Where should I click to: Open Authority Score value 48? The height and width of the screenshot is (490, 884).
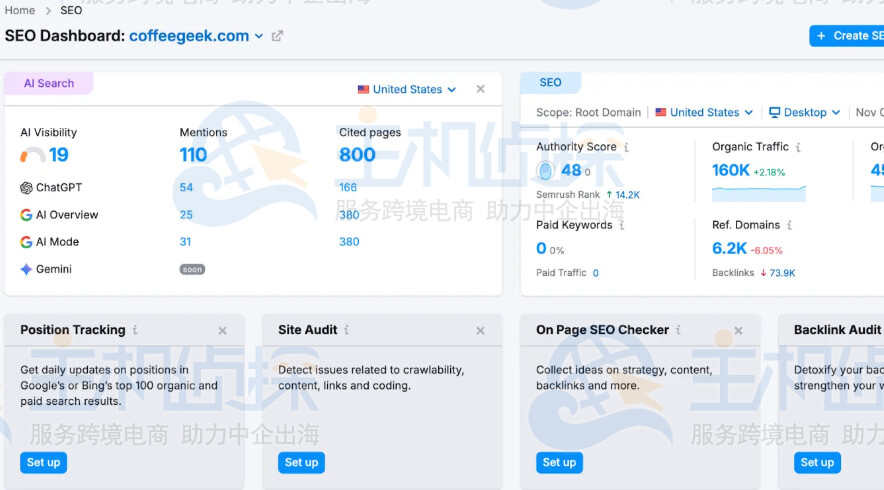[x=571, y=170]
